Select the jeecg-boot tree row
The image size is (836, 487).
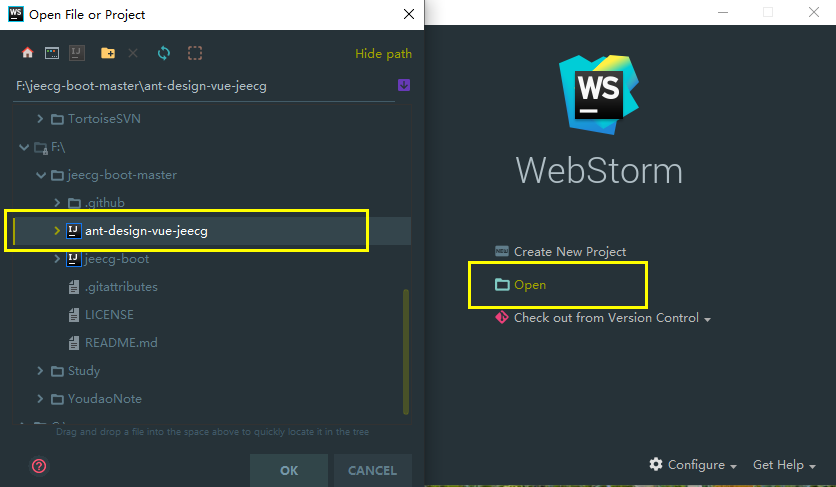click(x=212, y=259)
